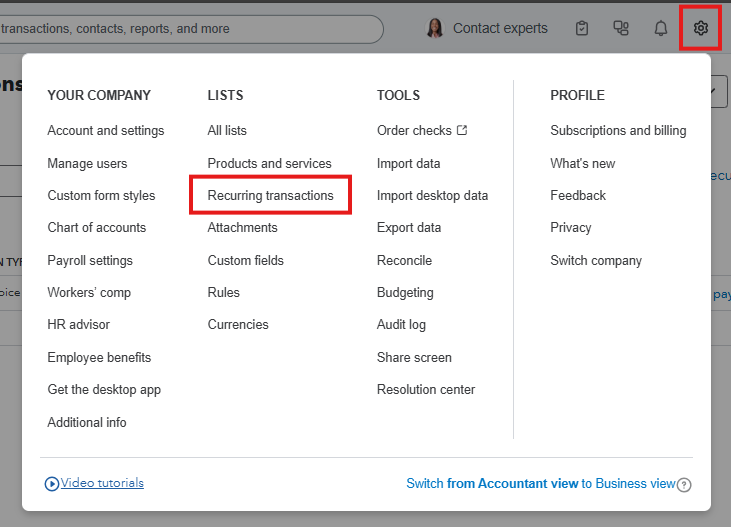The width and height of the screenshot is (731, 527).
Task: Choose Import data under Tools
Action: pyautogui.click(x=408, y=163)
